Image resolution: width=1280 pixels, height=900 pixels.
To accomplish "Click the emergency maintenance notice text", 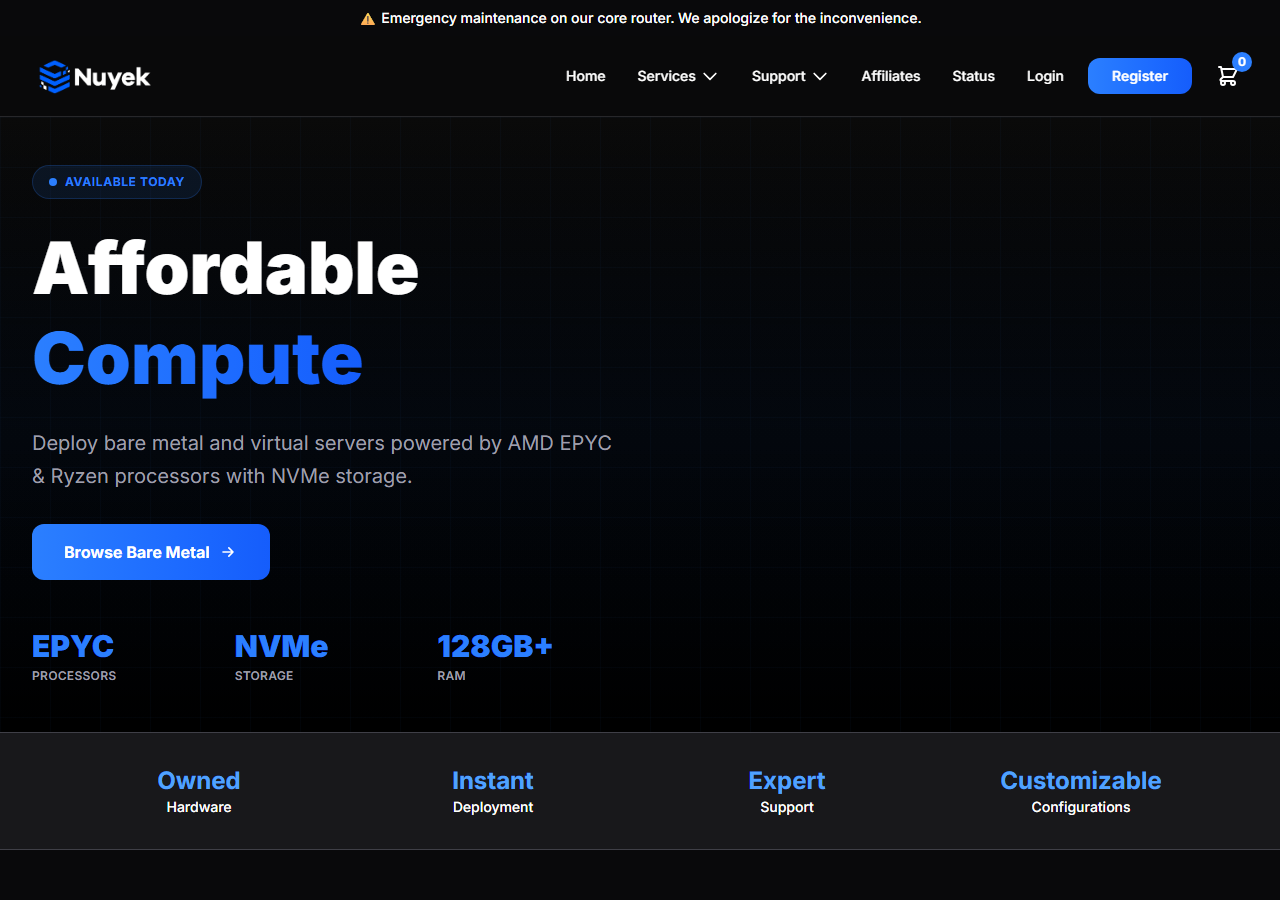I will [651, 18].
